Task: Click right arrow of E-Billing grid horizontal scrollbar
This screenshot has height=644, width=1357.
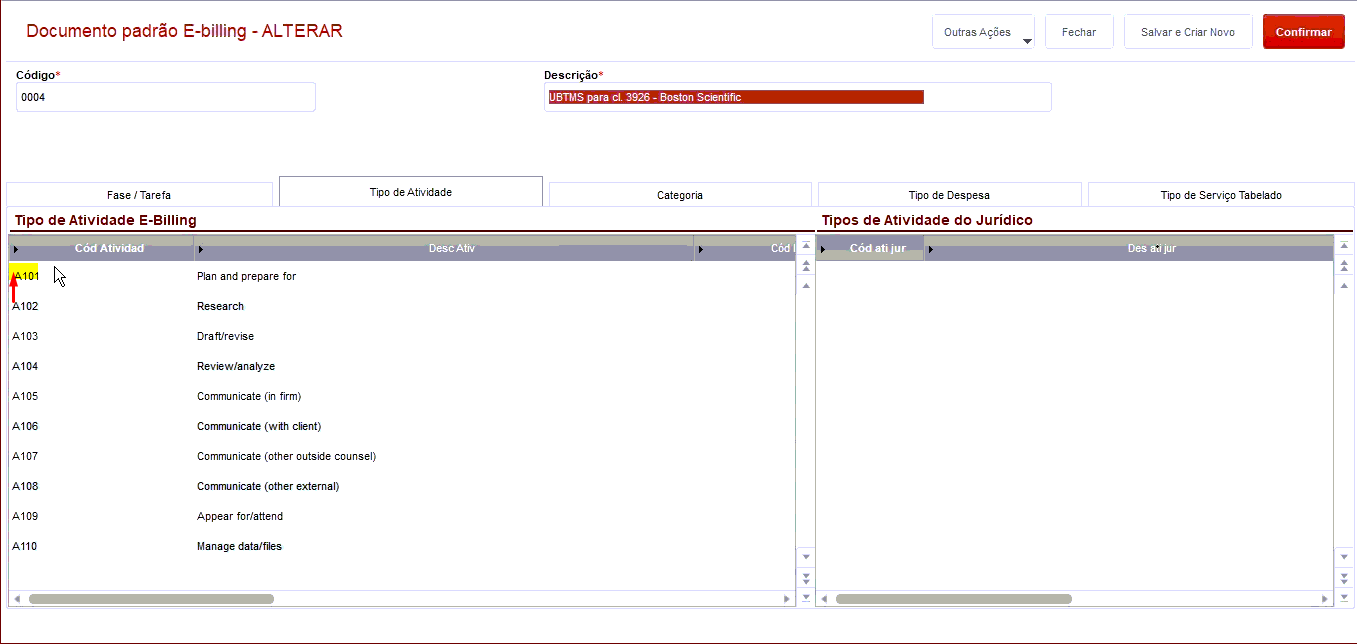Action: point(787,599)
